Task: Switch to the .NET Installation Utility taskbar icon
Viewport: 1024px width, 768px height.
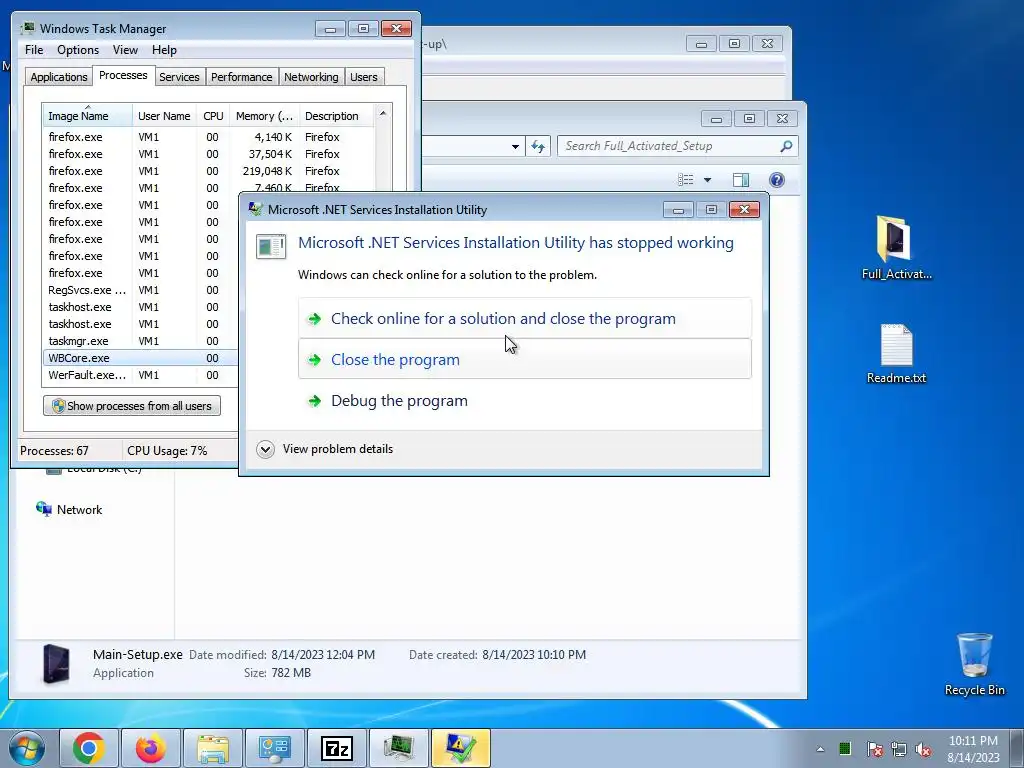Action: (x=461, y=748)
